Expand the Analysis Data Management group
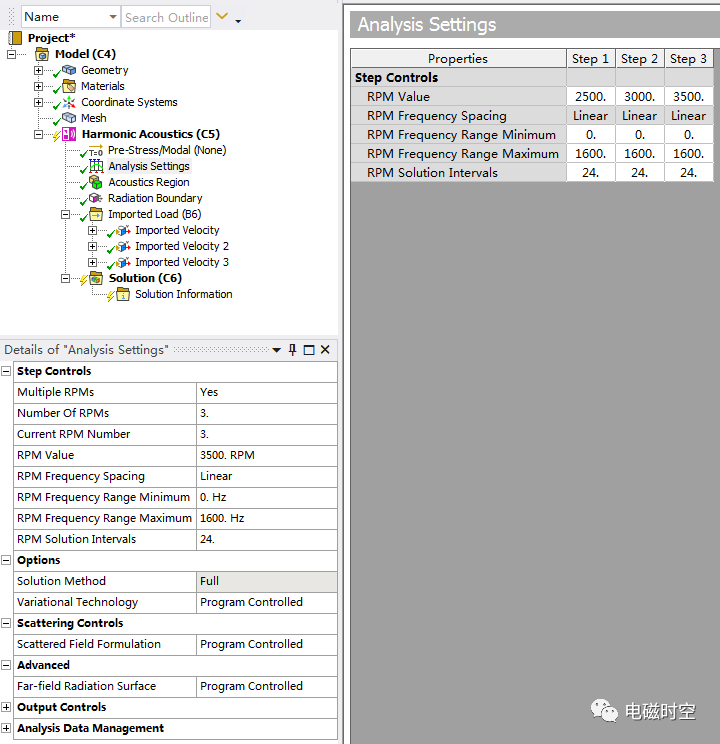Image resolution: width=720 pixels, height=744 pixels. [6, 728]
